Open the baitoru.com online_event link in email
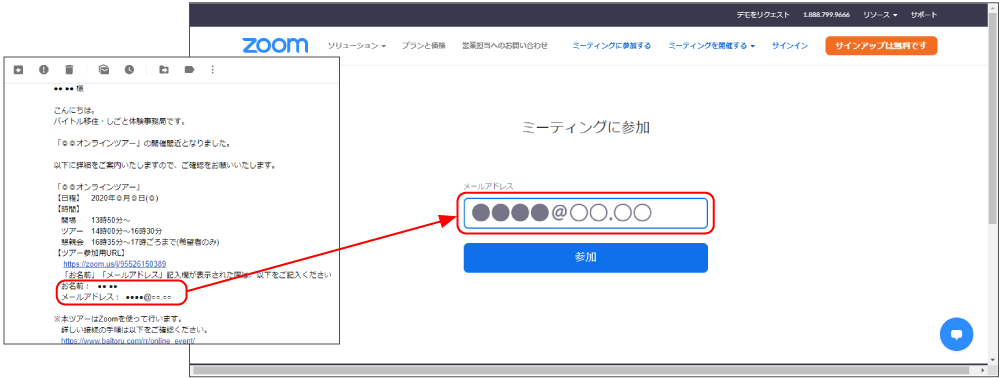The width and height of the screenshot is (999, 378). [128, 341]
